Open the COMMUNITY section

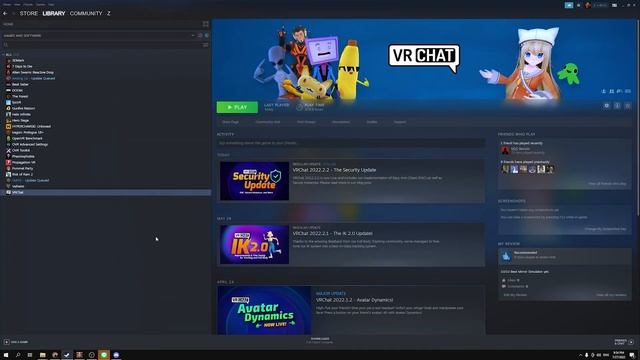point(86,13)
